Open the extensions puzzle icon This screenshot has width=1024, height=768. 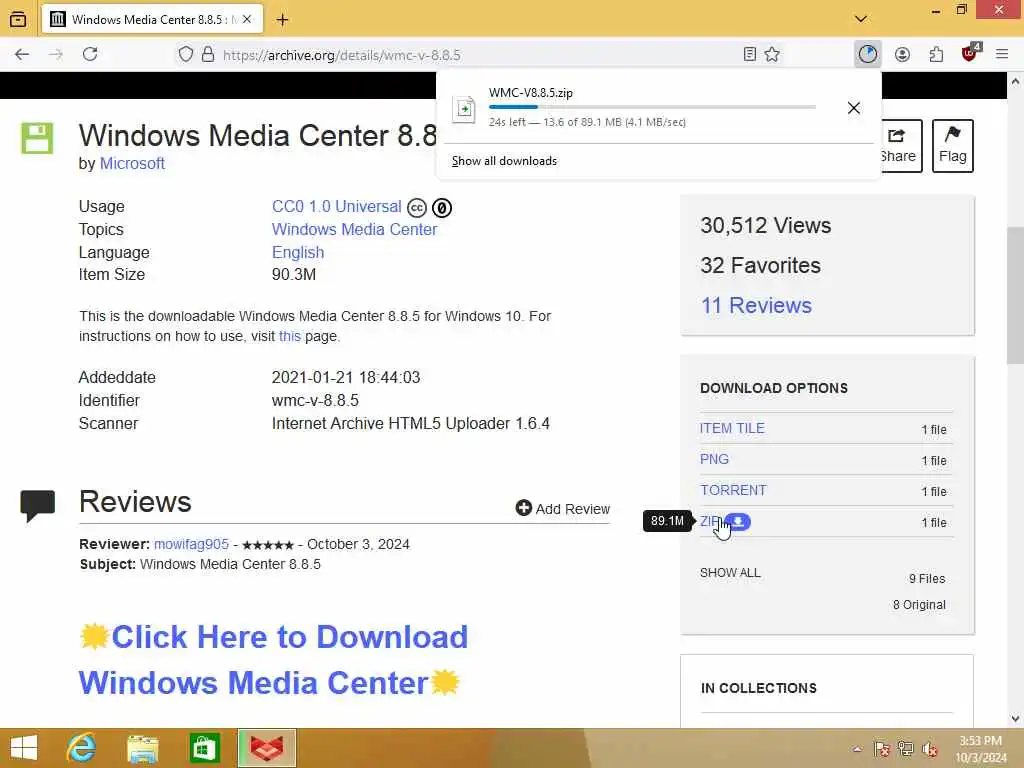coord(936,55)
